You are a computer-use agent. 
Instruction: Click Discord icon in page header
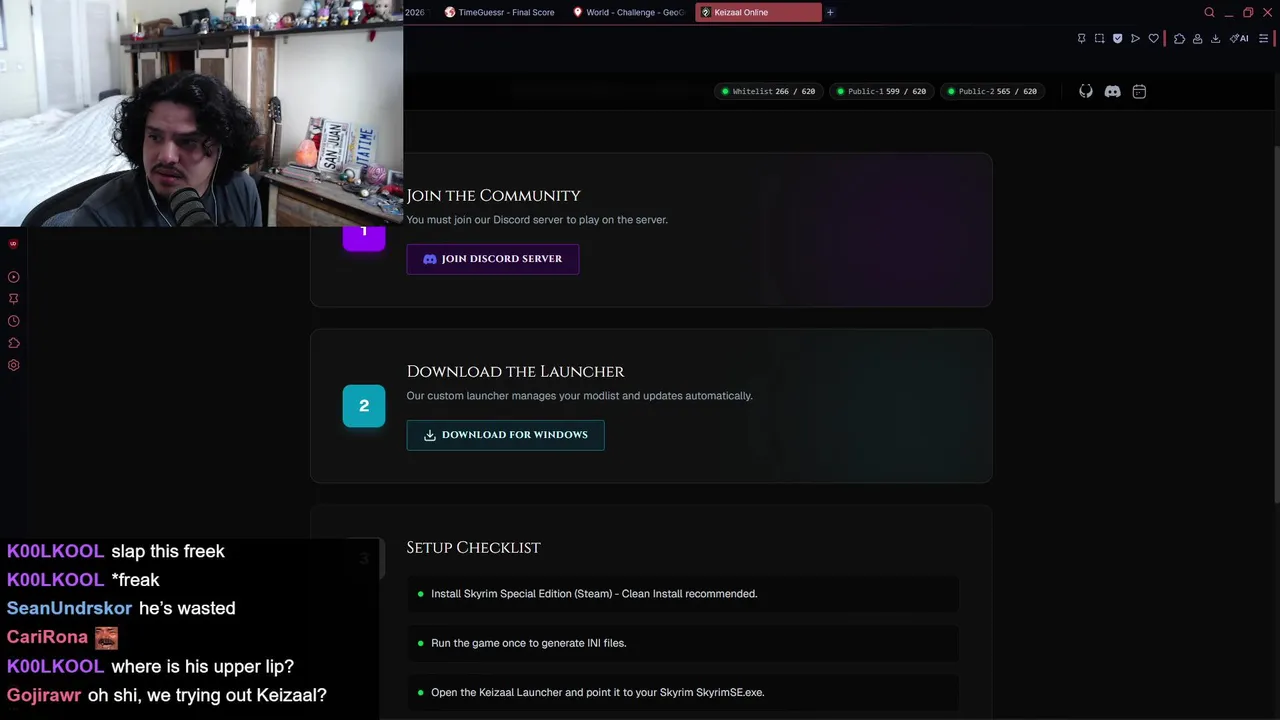(1112, 91)
